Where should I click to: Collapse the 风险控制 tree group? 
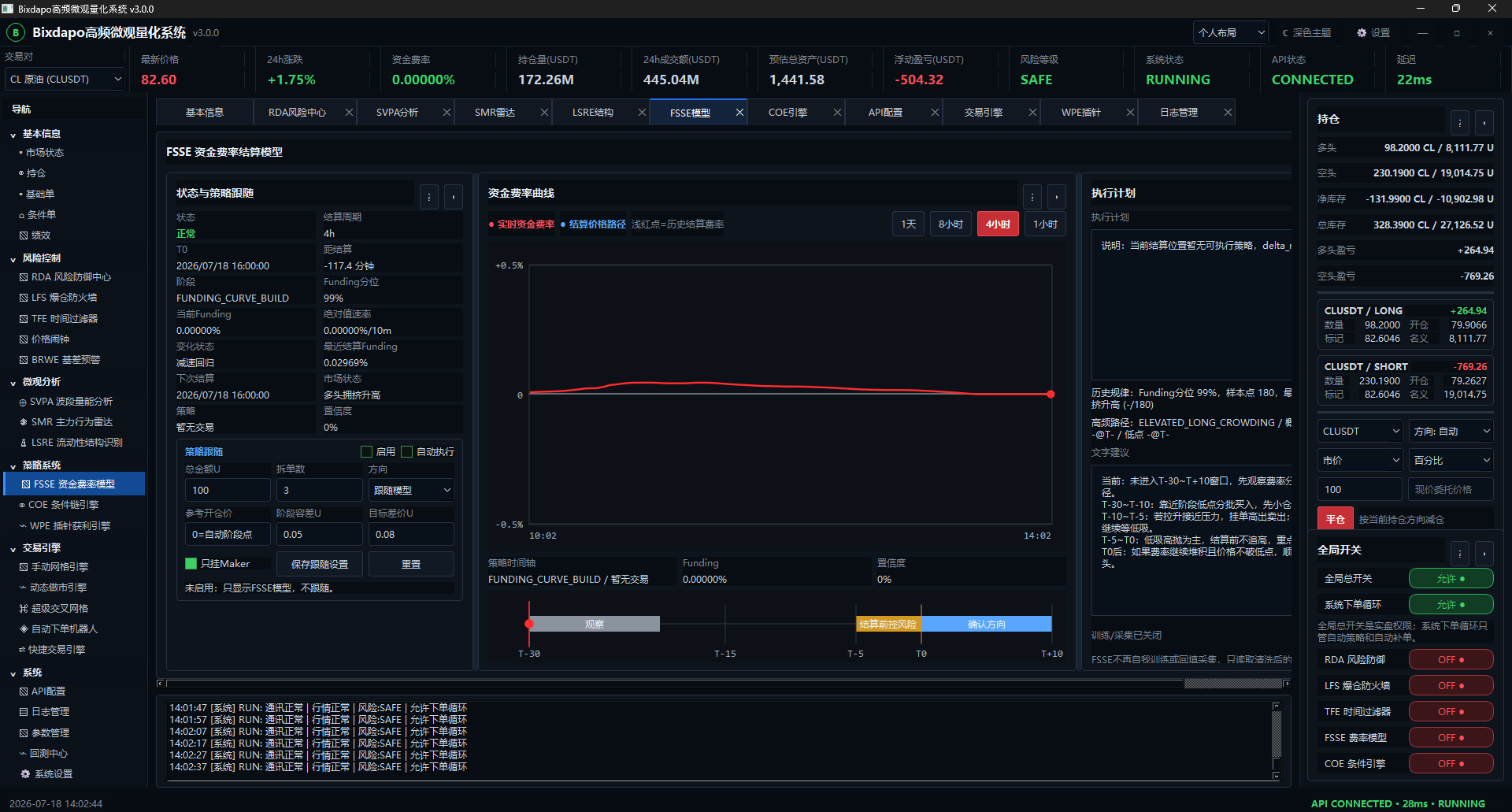[x=13, y=259]
